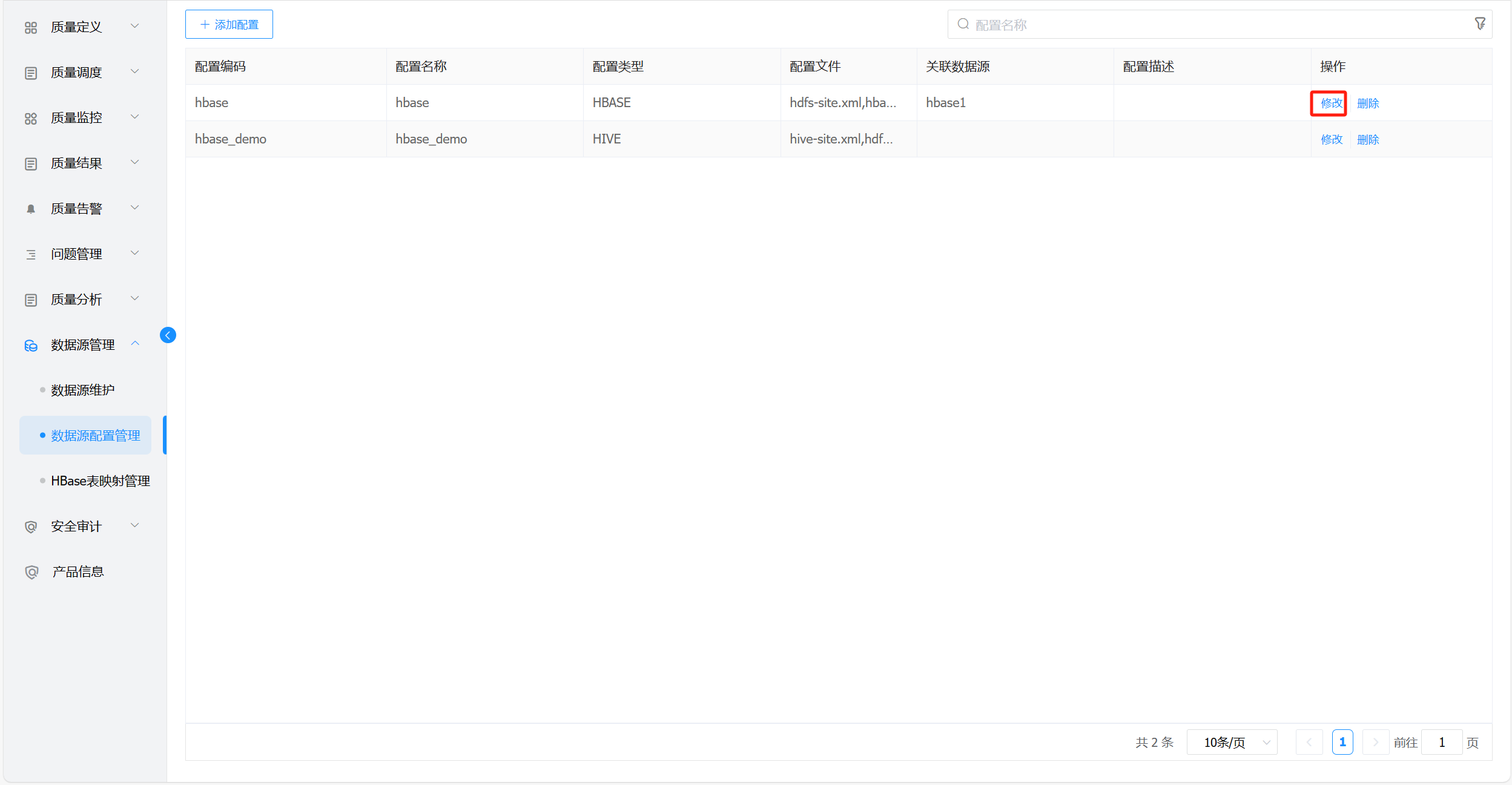
Task: Click the 添加配置 button
Action: coord(229,24)
